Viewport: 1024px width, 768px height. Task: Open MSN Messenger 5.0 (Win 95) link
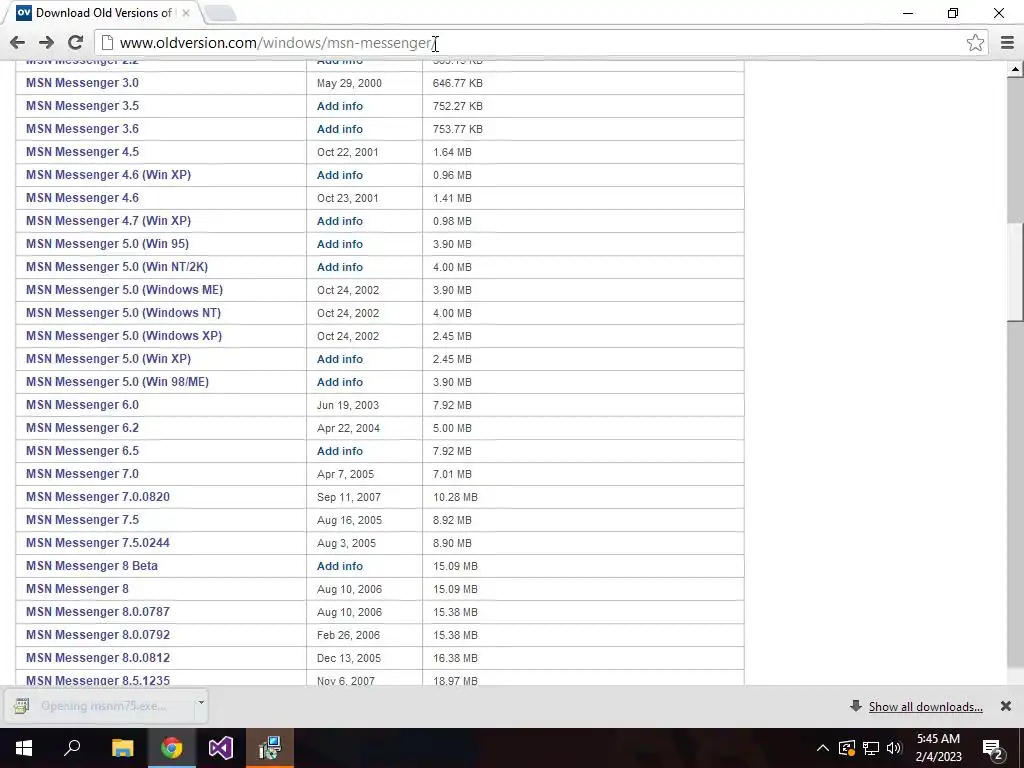[107, 244]
